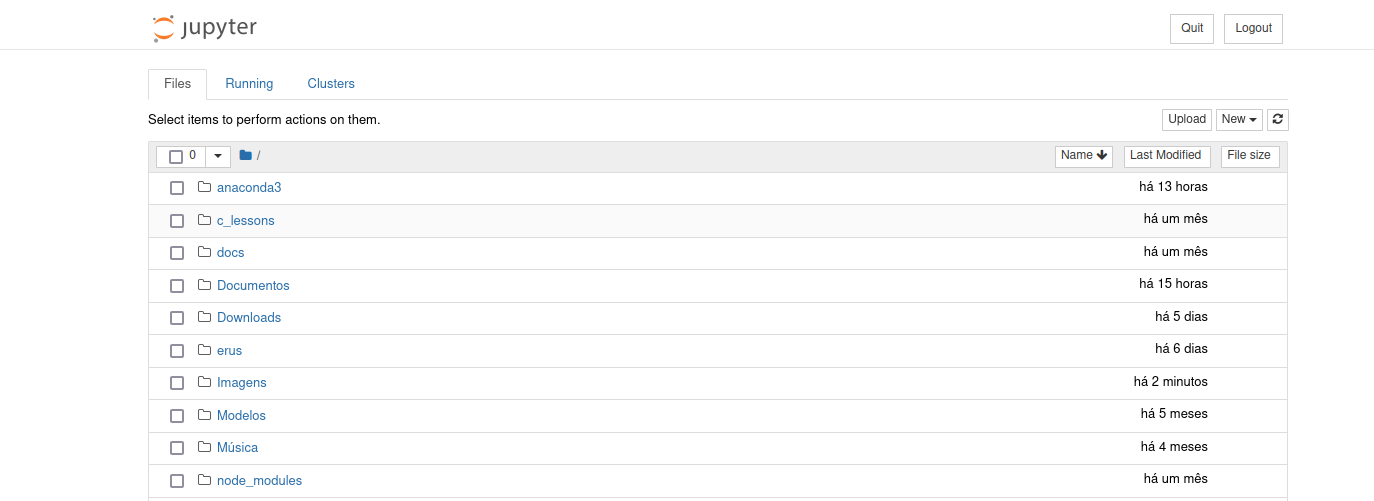Refresh the notebook file list

point(1278,120)
